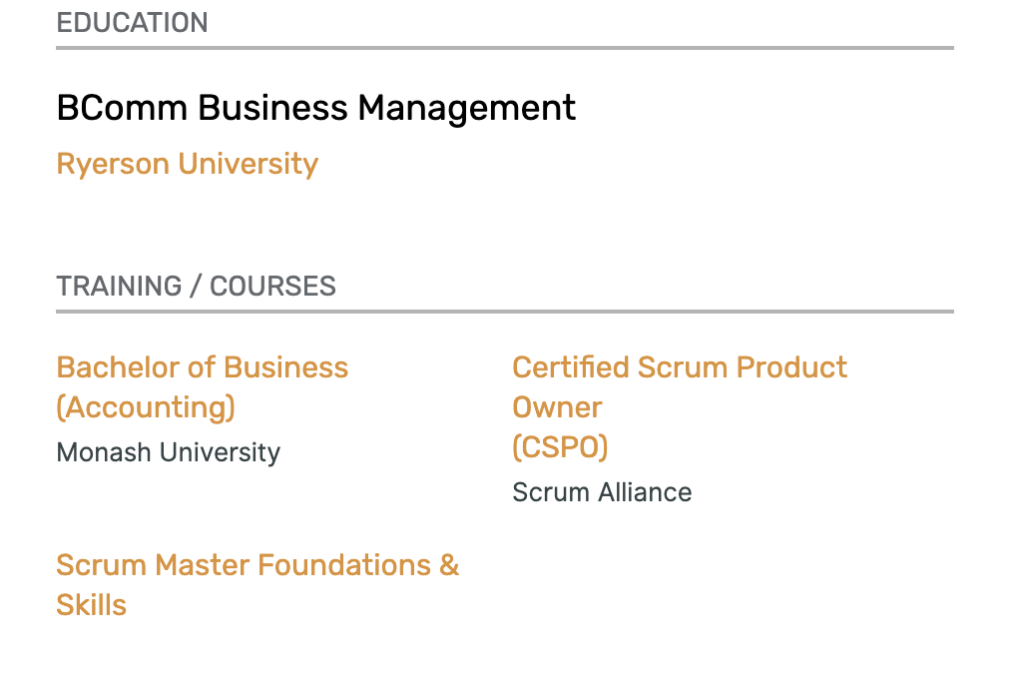Click the word Management in degree title

[467, 108]
